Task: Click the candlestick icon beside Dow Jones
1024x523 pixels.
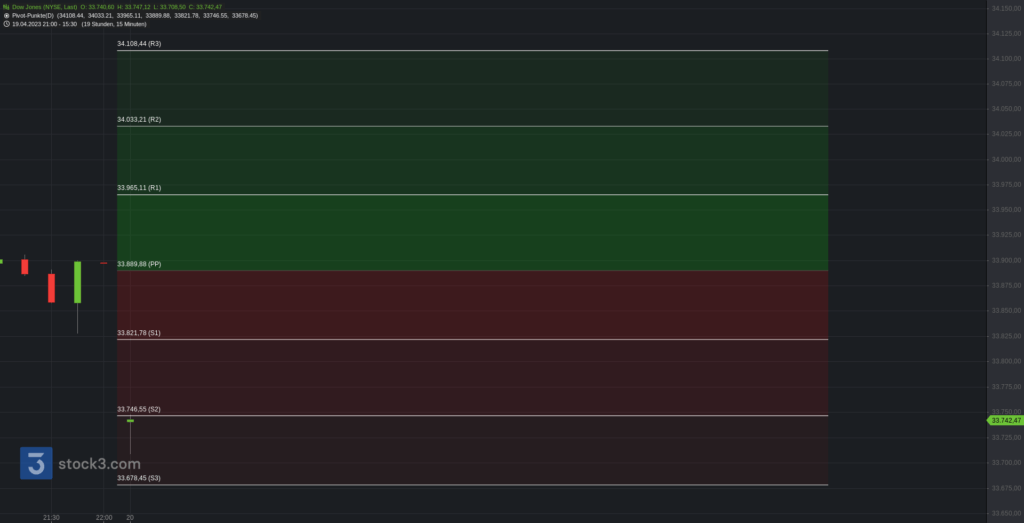Action: tap(7, 7)
